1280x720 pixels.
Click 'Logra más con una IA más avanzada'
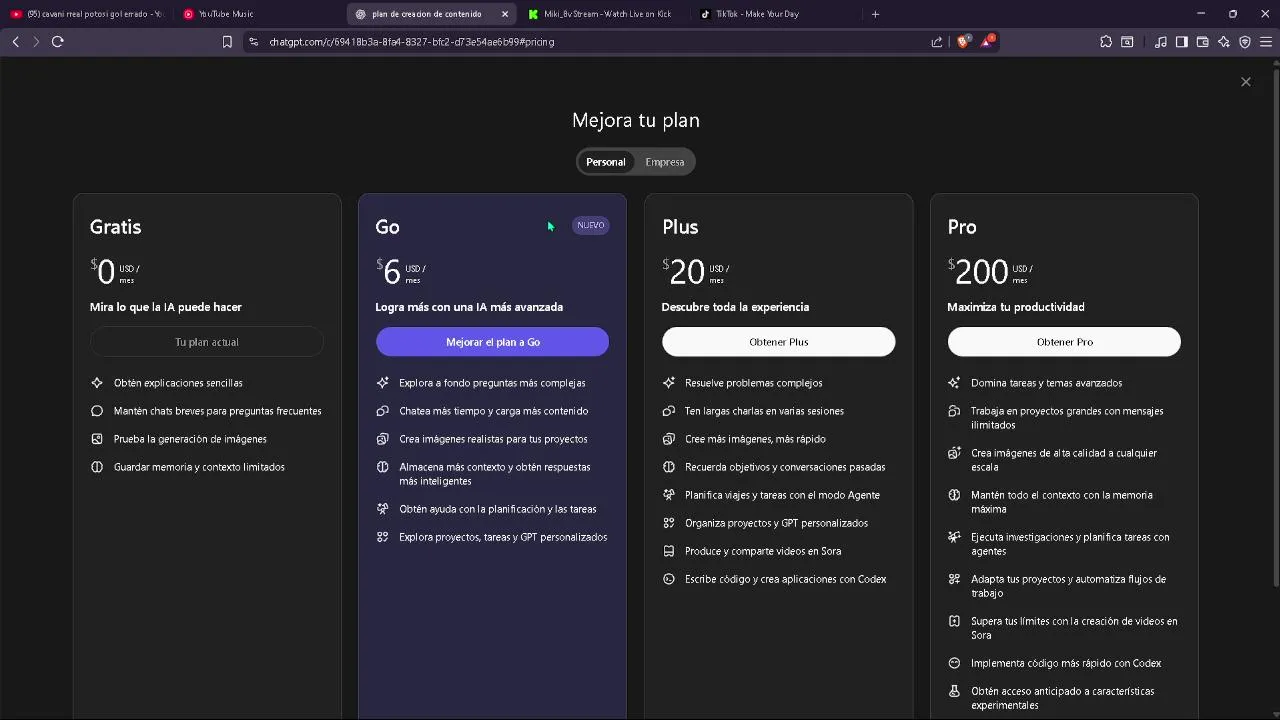pyautogui.click(x=469, y=307)
